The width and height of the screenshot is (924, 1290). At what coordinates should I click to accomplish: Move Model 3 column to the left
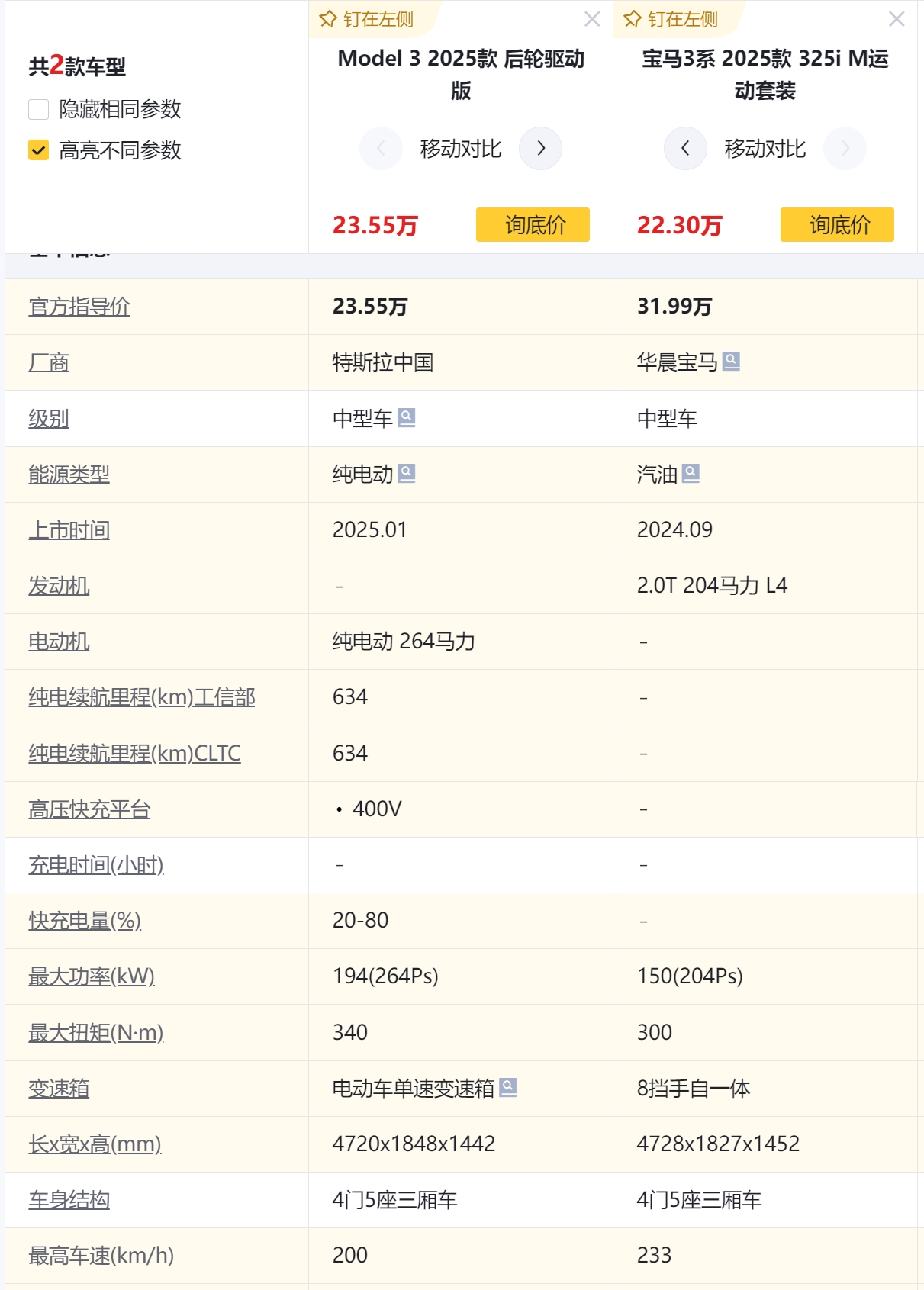click(381, 148)
